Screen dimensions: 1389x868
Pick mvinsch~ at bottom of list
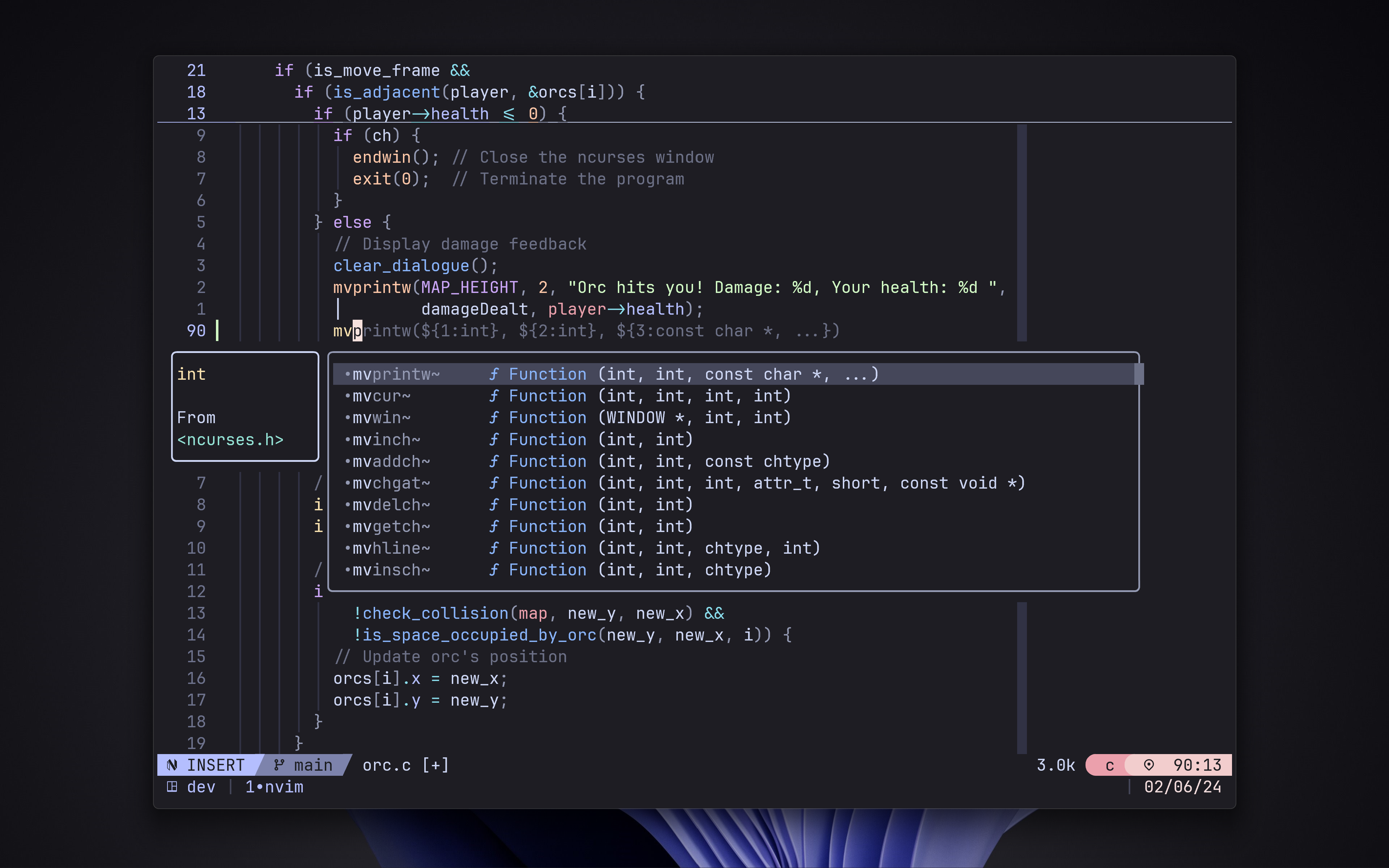click(x=734, y=570)
